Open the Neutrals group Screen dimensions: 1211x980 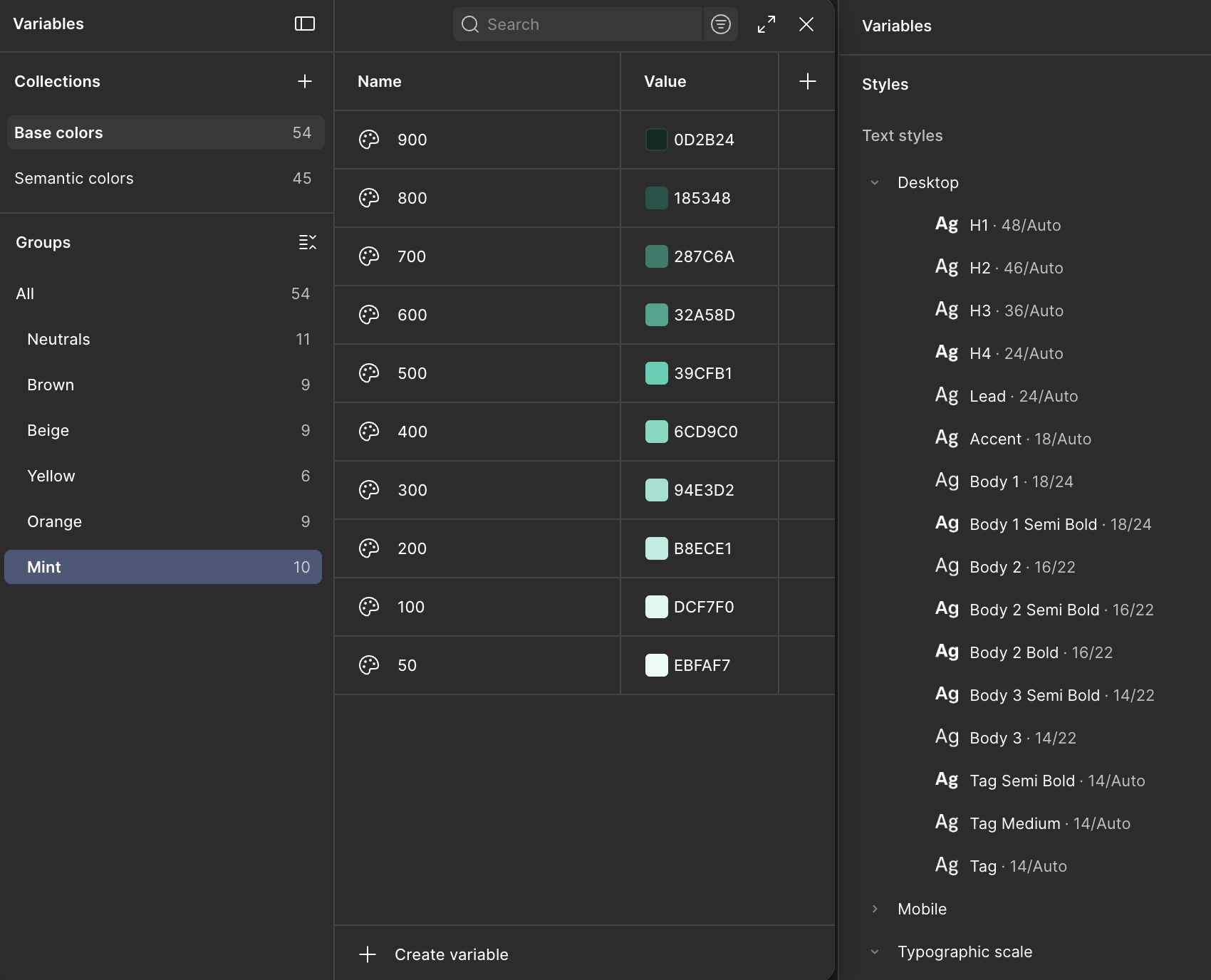(163, 339)
